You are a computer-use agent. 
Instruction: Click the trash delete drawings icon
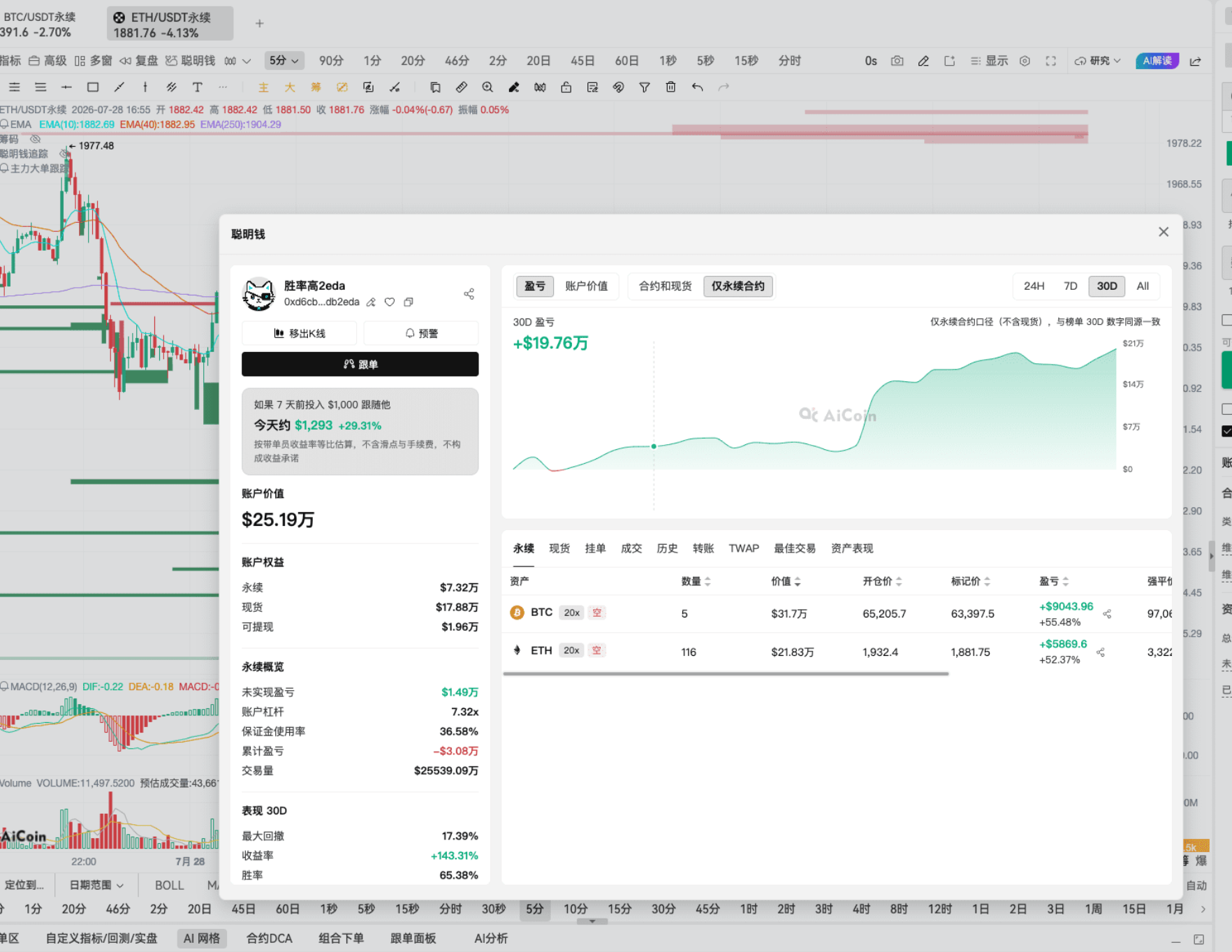coord(670,87)
